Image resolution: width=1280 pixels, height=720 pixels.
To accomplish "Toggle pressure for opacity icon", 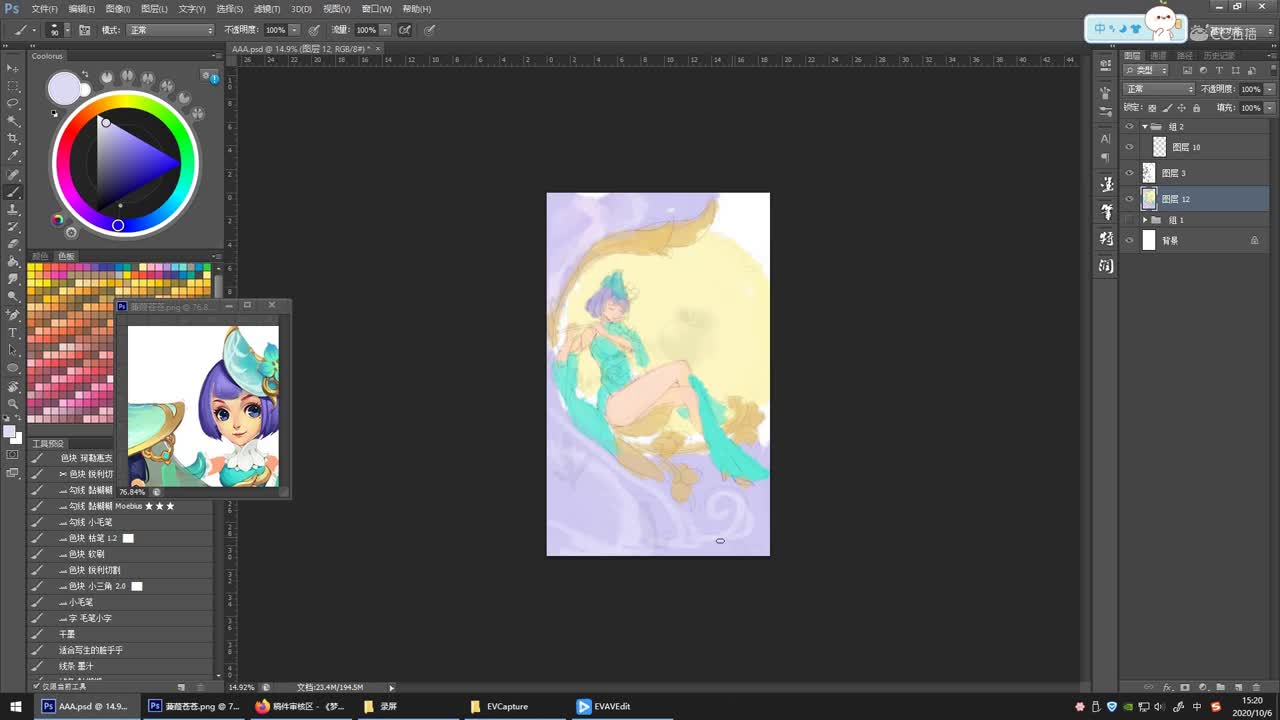I will pyautogui.click(x=314, y=30).
